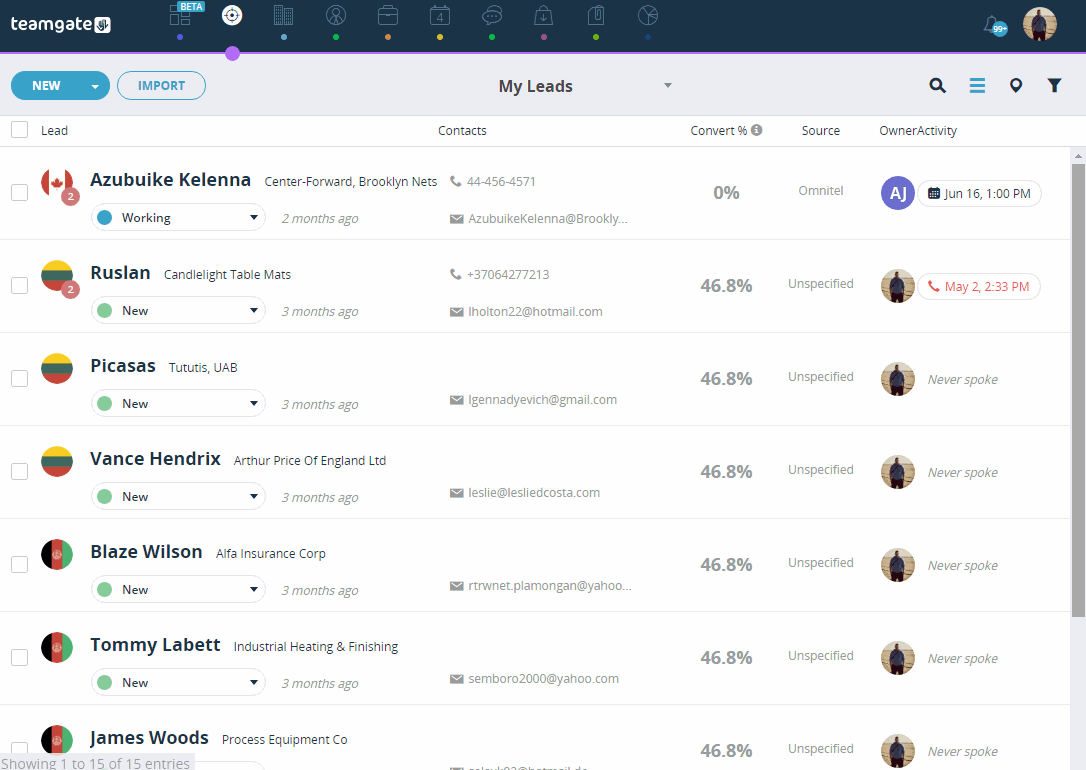Open the Conversations chat bubble icon
The image size is (1086, 770).
tap(492, 15)
